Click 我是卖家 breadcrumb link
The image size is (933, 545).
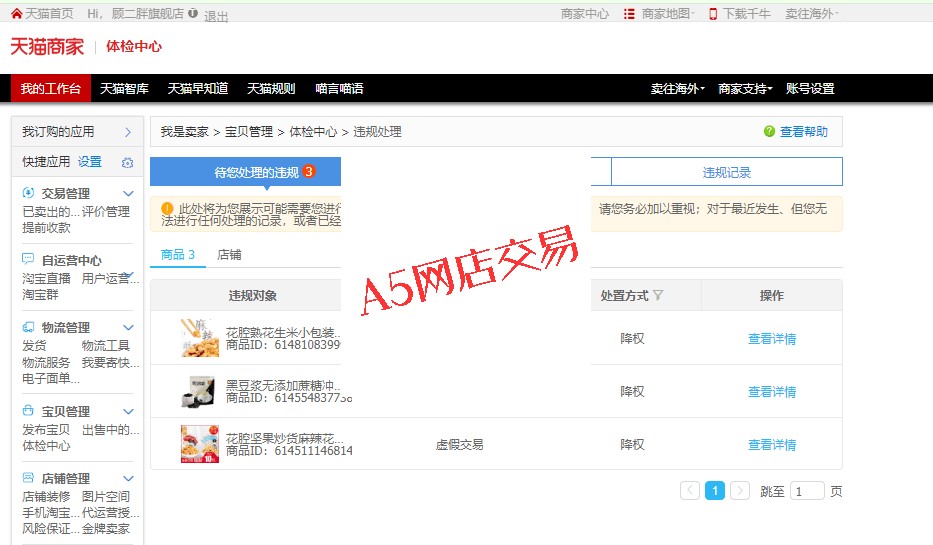pos(184,131)
